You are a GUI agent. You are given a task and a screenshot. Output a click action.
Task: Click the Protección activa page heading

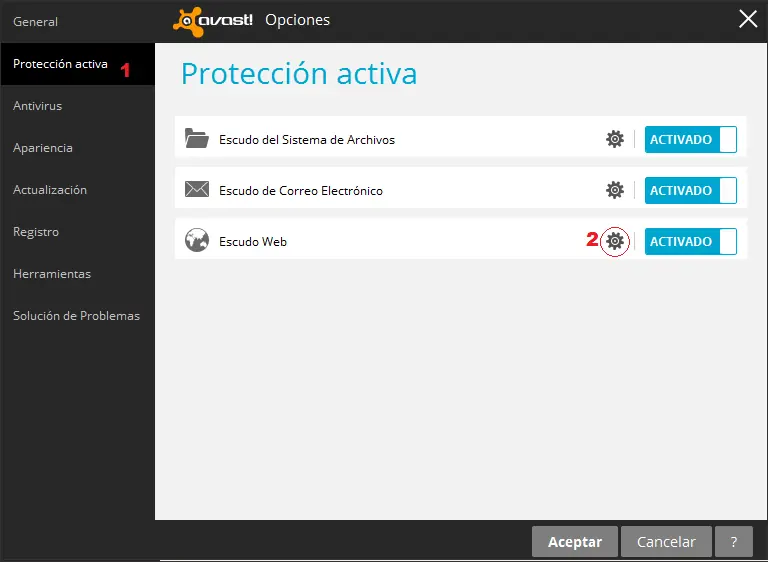(x=299, y=74)
